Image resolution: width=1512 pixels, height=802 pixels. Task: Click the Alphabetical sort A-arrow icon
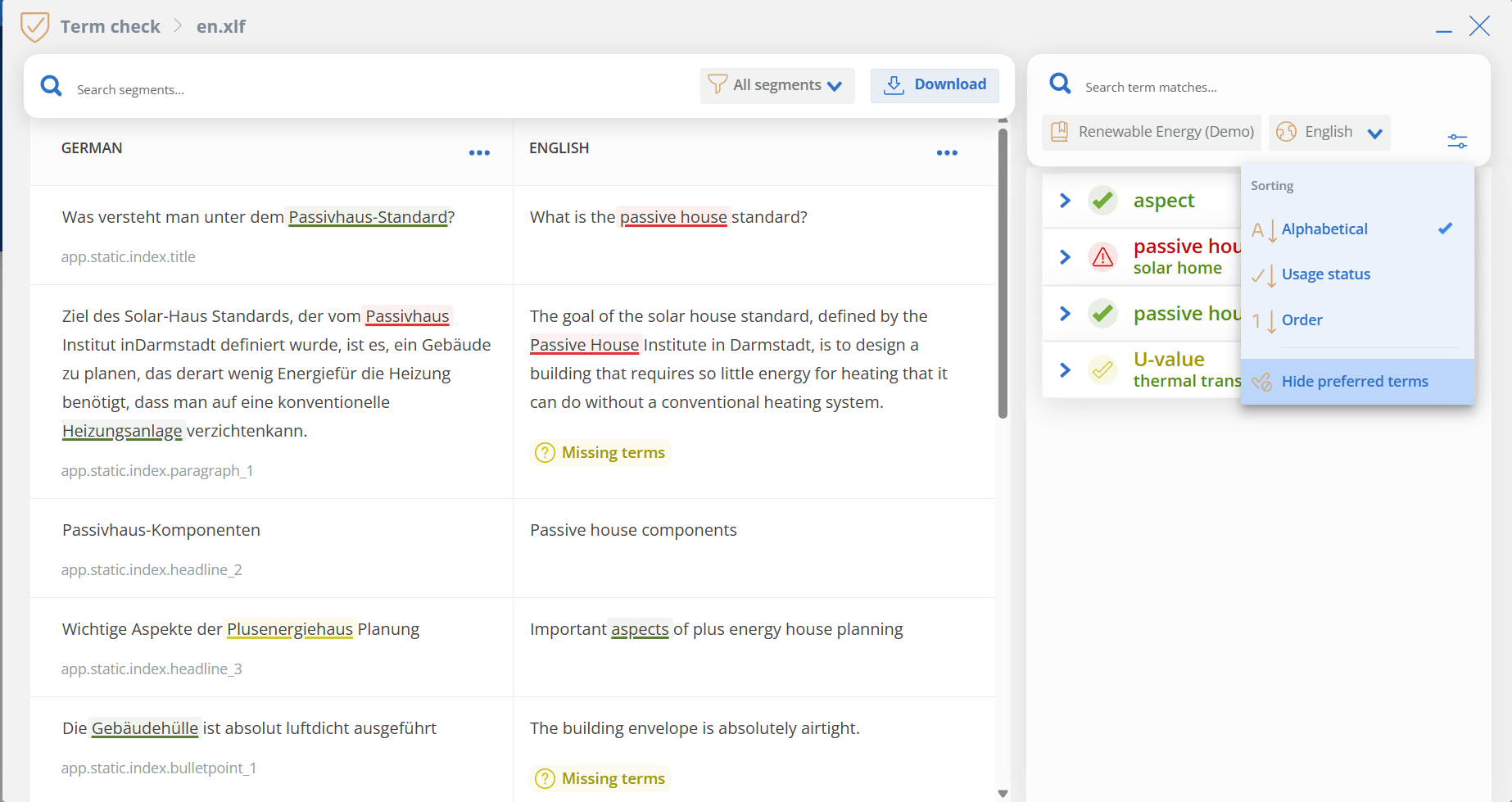(x=1264, y=230)
